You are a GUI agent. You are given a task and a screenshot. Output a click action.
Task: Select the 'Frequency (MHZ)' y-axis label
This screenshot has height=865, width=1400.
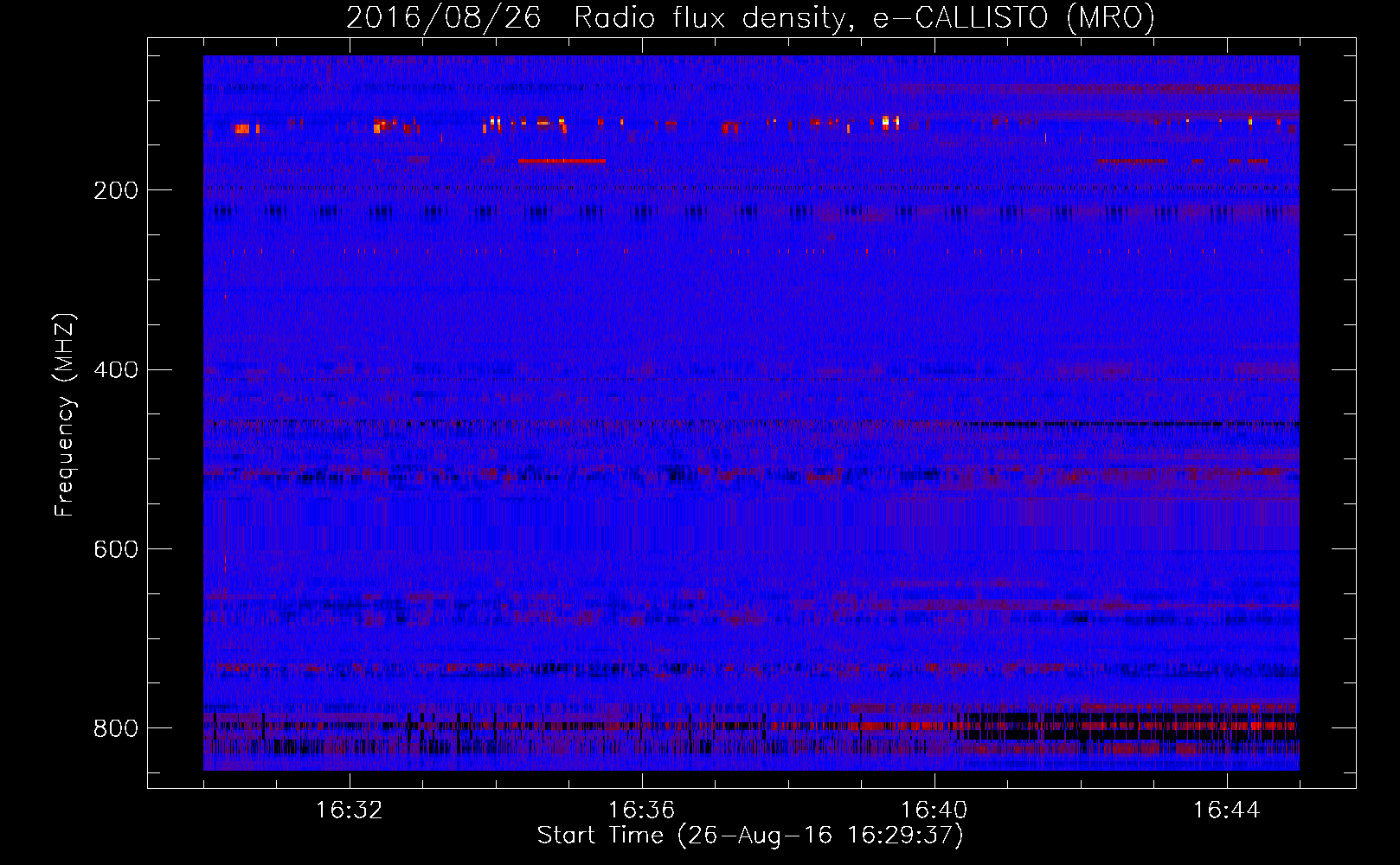(x=65, y=415)
